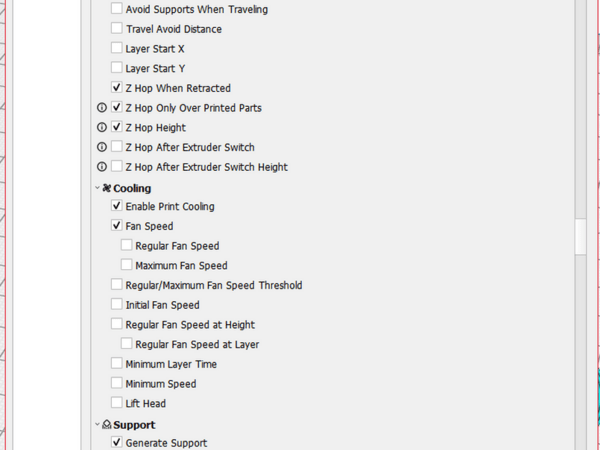The width and height of the screenshot is (600, 450).
Task: Check Maximum Fan Speed option
Action: pyautogui.click(x=127, y=265)
